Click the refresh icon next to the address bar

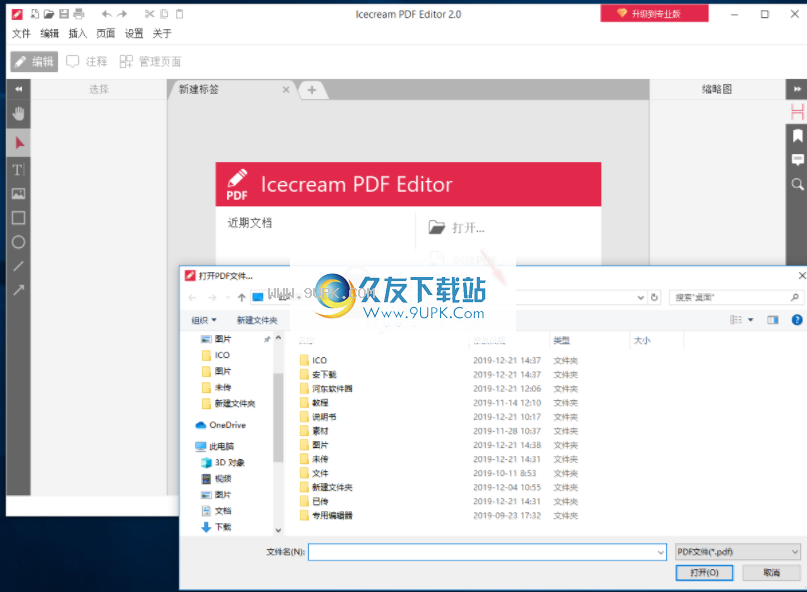(654, 297)
